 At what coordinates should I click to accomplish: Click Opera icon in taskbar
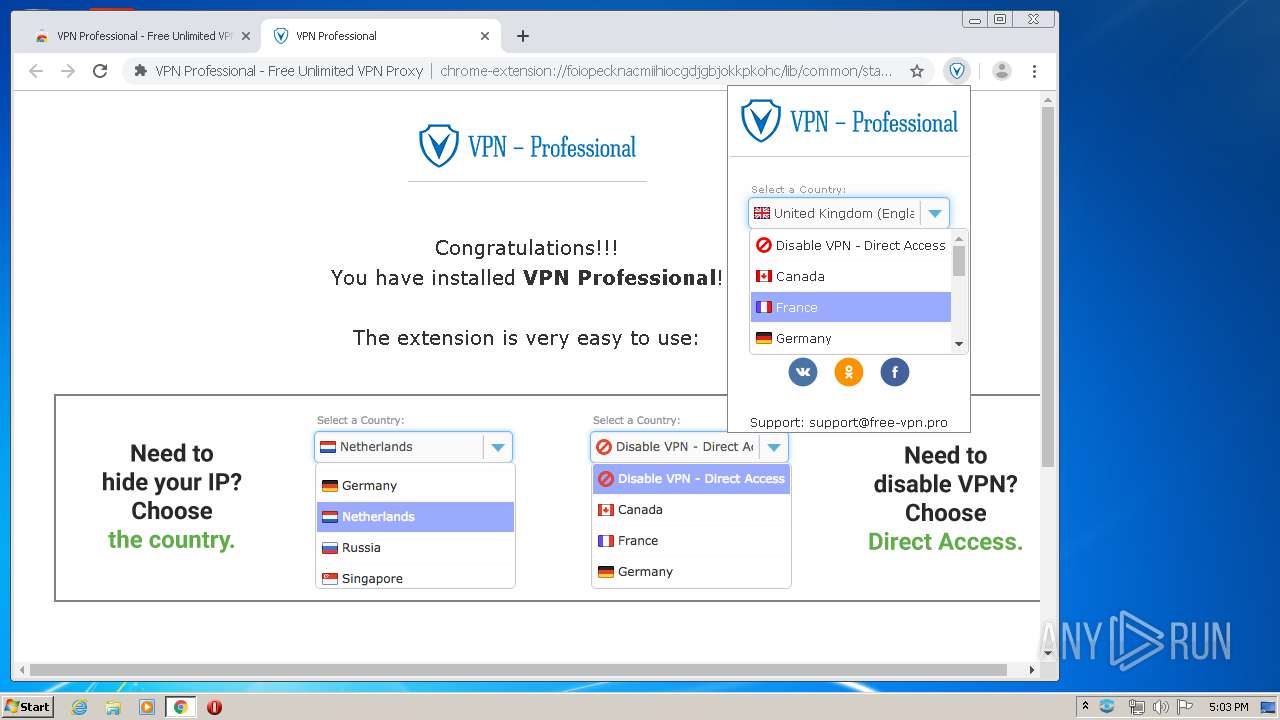[214, 707]
